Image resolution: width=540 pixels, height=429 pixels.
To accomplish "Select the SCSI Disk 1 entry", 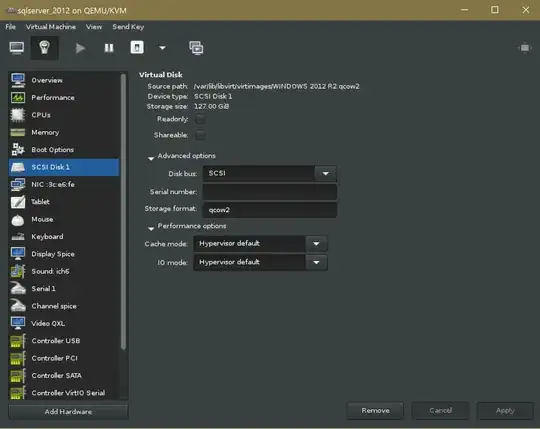I will pyautogui.click(x=64, y=167).
